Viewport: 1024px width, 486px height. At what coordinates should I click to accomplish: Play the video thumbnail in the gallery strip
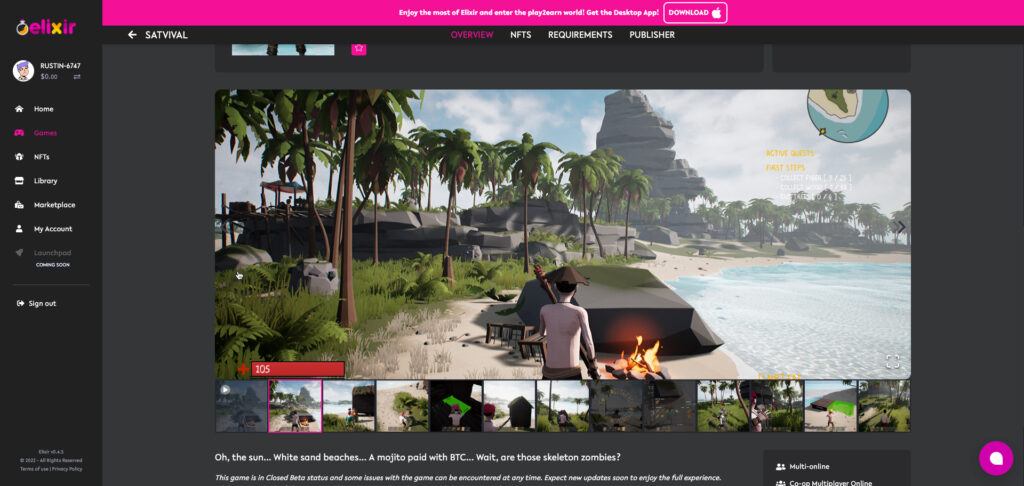click(x=241, y=406)
